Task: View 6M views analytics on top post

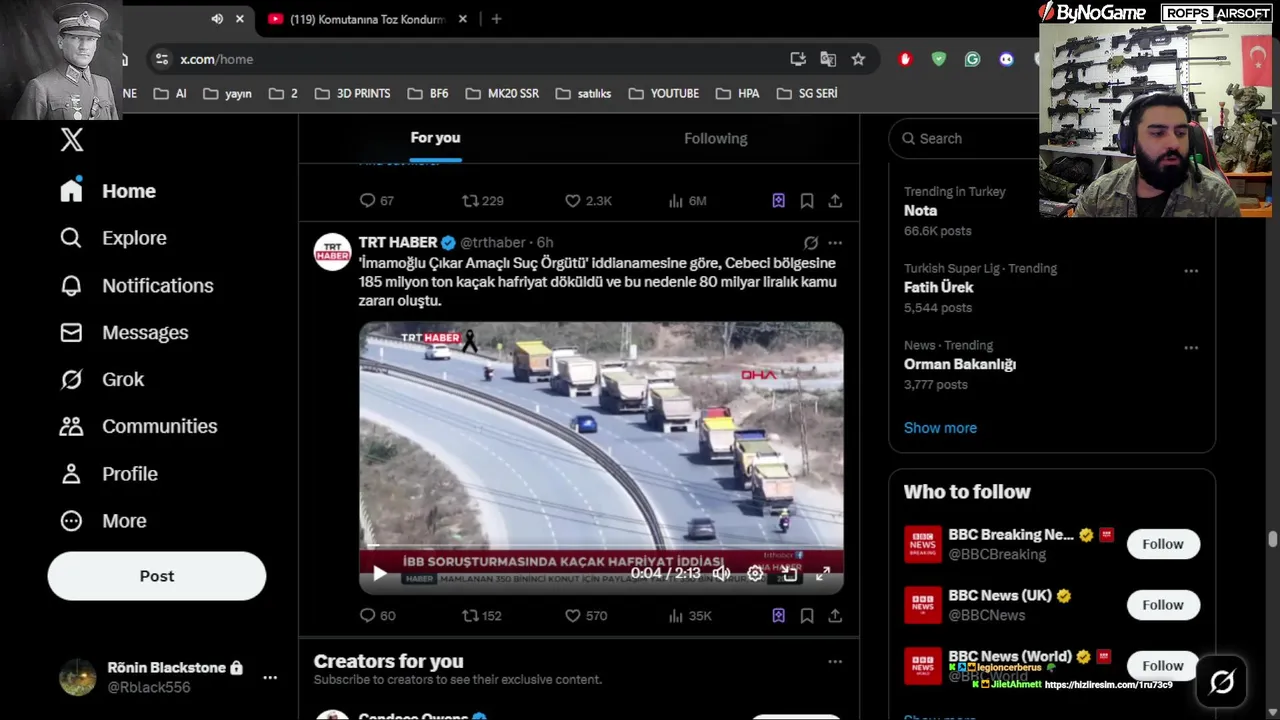Action: [x=687, y=201]
